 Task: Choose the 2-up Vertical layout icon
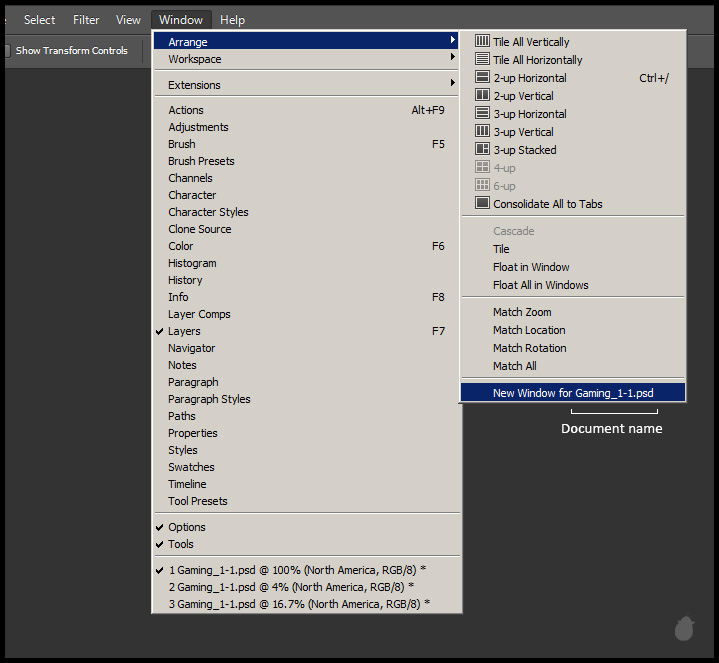click(482, 96)
